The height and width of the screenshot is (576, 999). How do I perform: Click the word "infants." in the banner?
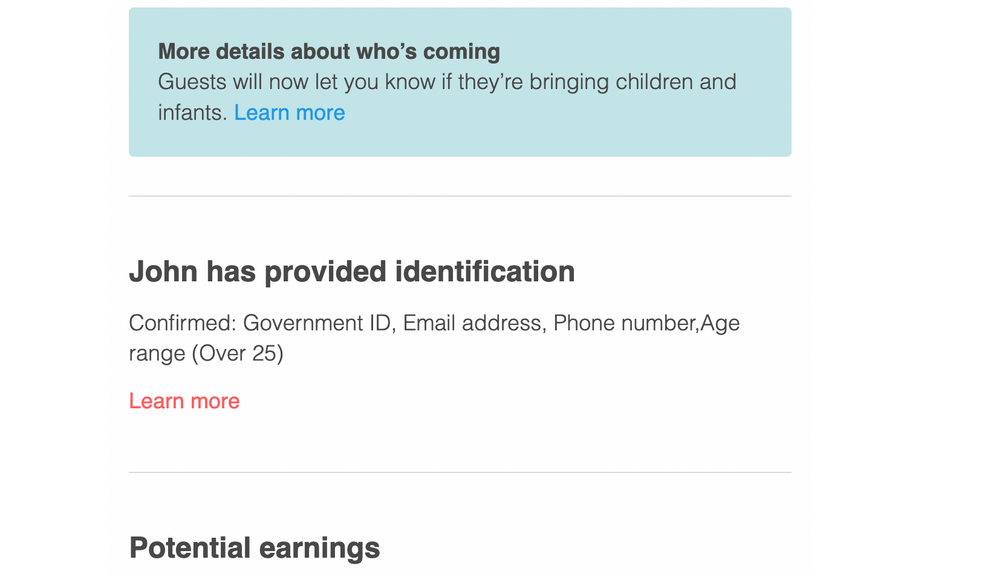(192, 113)
